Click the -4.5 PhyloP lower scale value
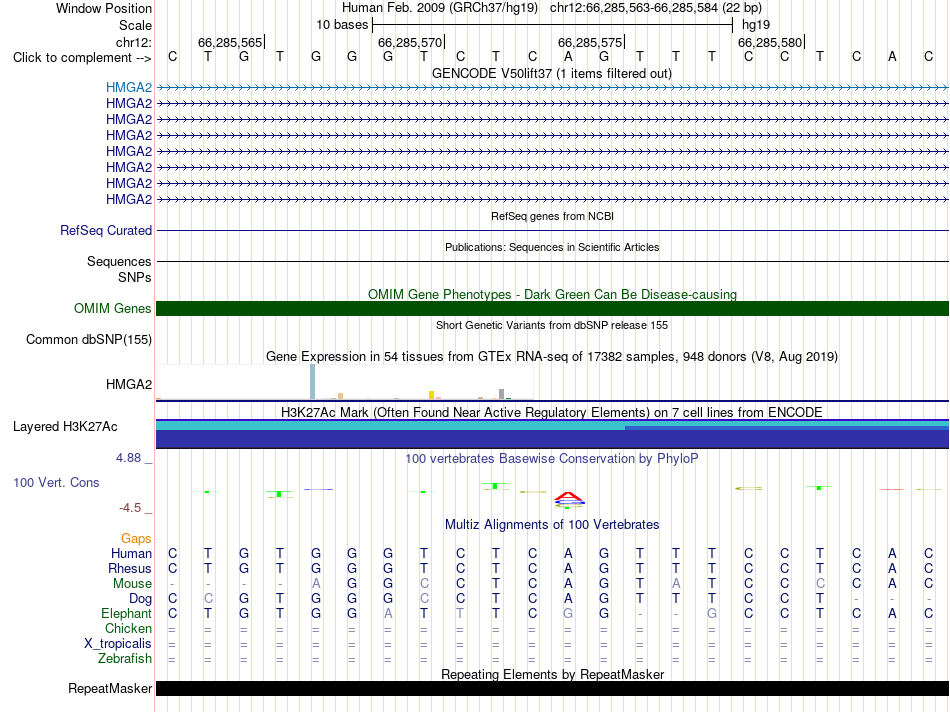950x712 pixels. [x=130, y=508]
